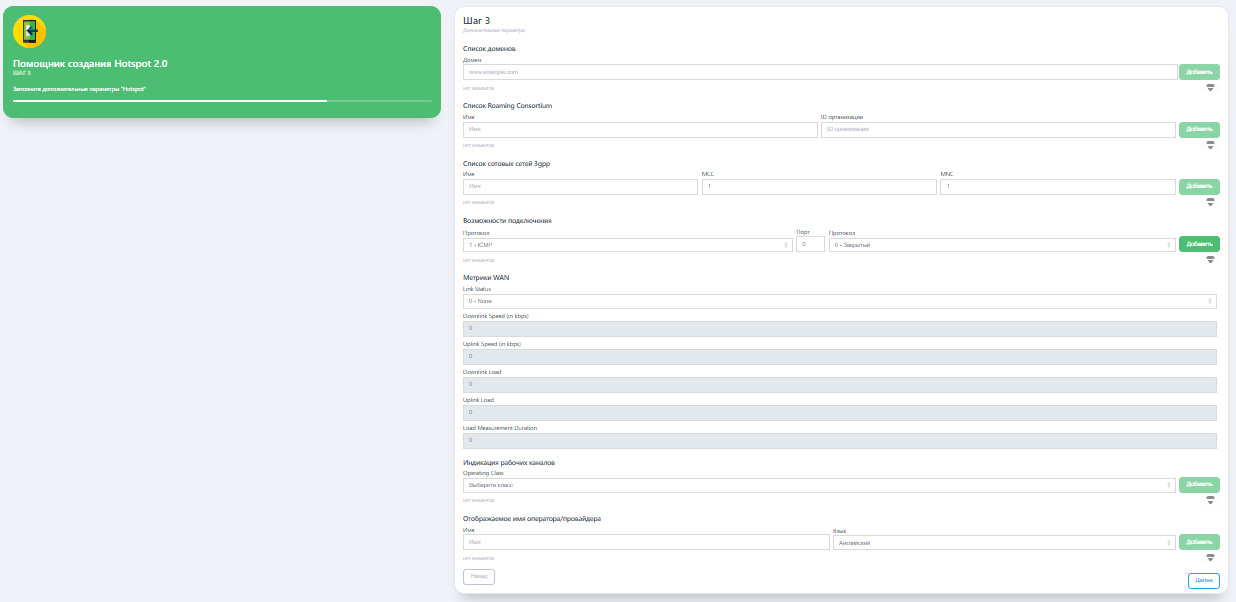Click Добавить next to the Язык dropdown
Screen dimensions: 1236x602
tap(1199, 542)
